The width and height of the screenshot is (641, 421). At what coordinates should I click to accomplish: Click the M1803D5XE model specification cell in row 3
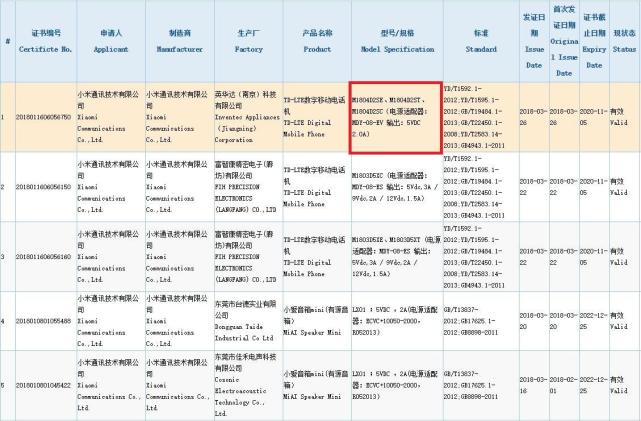(396, 257)
